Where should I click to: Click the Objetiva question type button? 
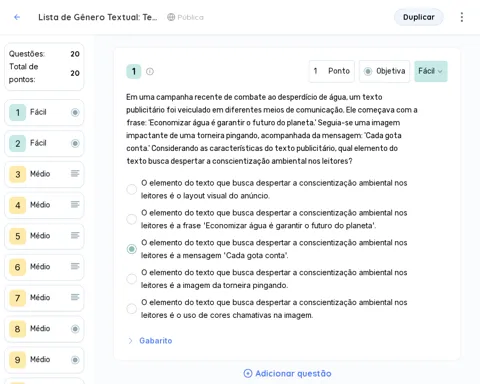[384, 71]
